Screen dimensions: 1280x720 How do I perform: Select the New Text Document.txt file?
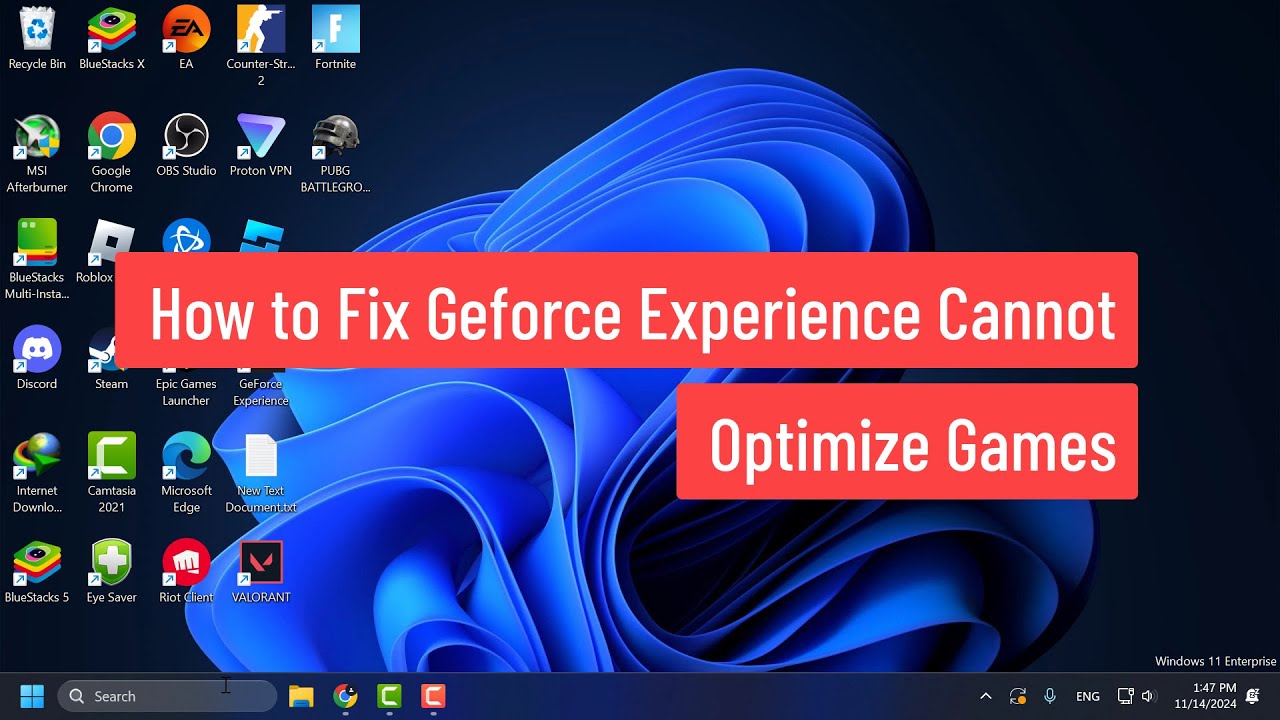[261, 474]
